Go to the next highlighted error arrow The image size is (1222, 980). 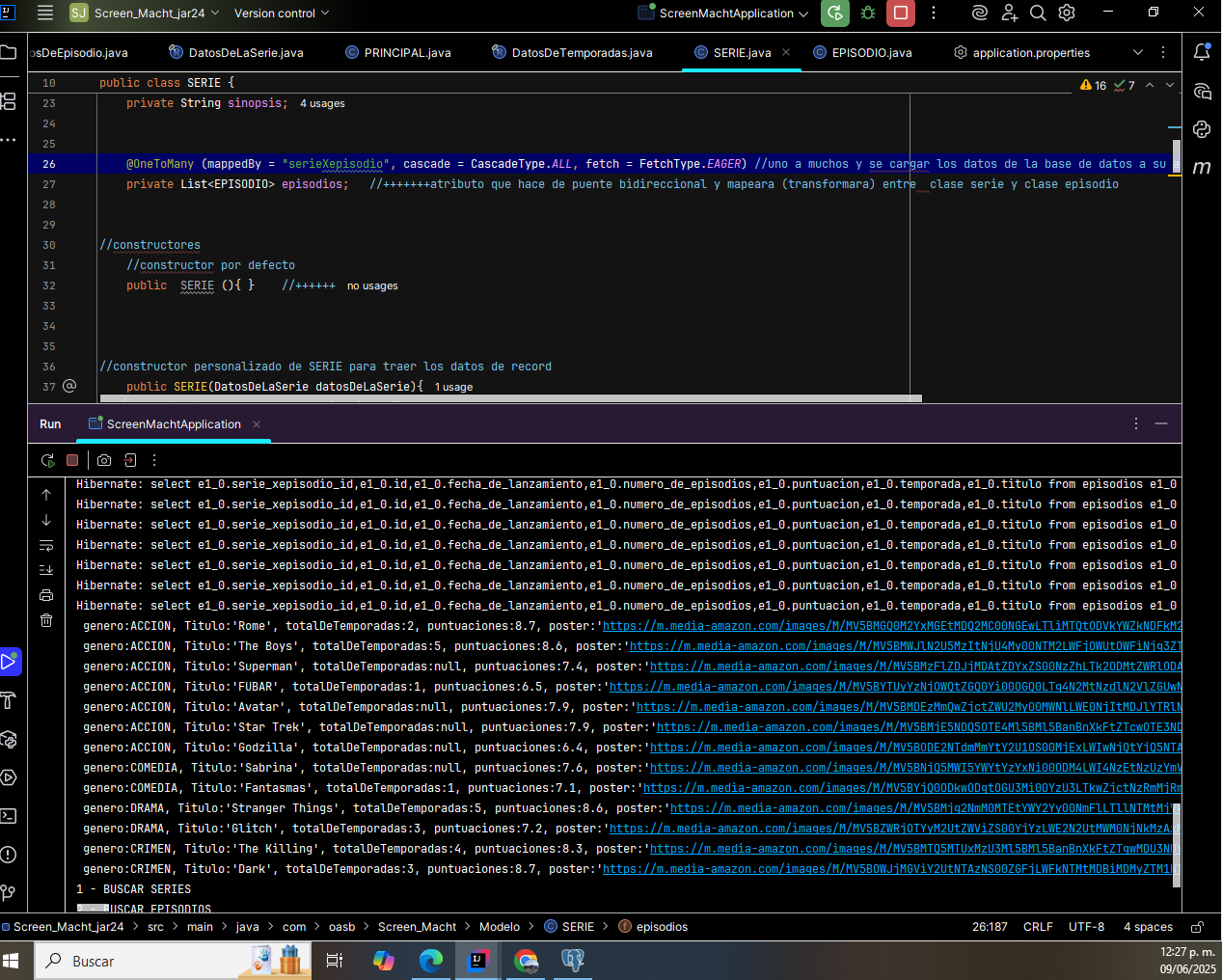(1170, 85)
